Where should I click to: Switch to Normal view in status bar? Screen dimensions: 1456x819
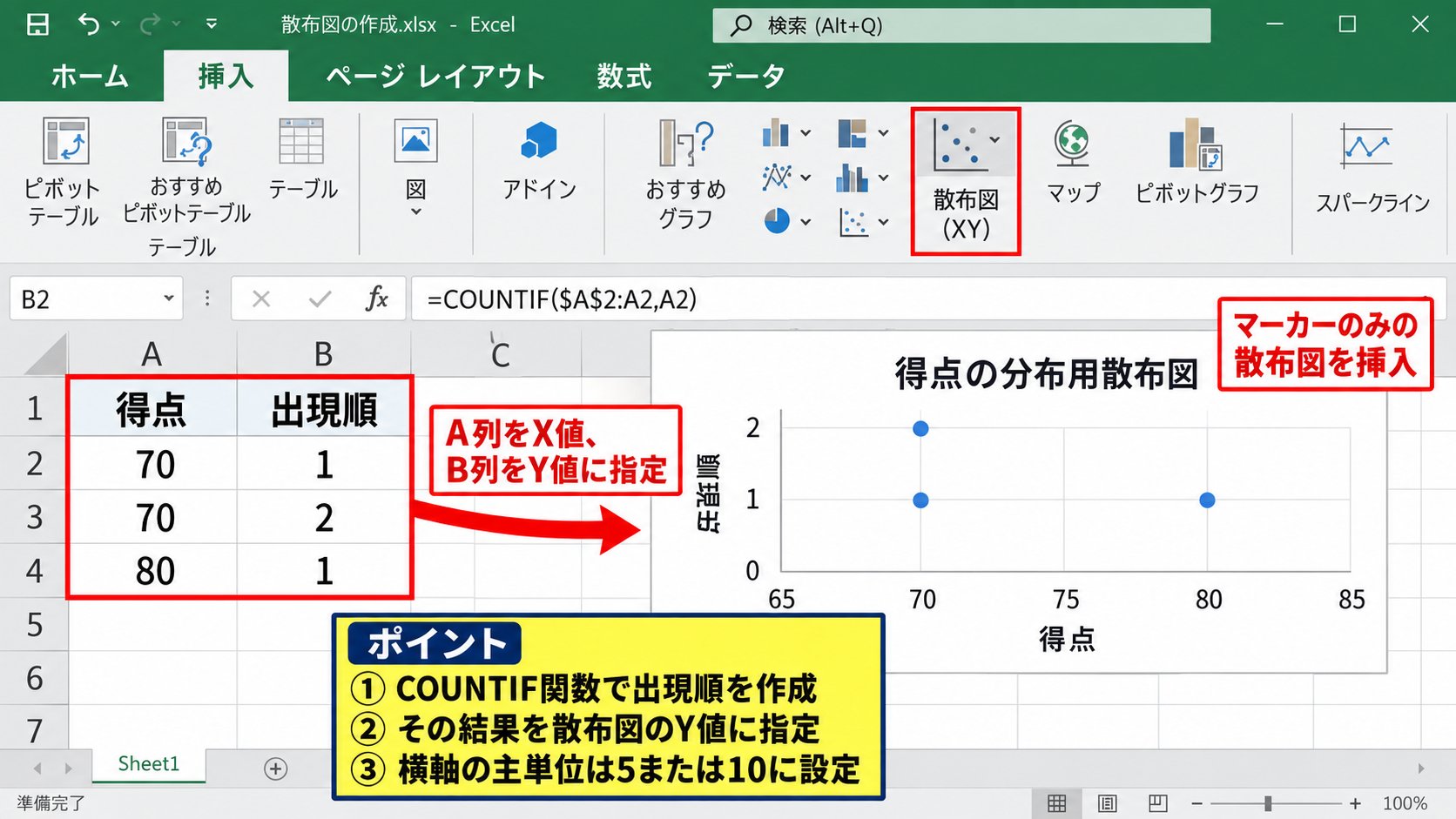1056,803
